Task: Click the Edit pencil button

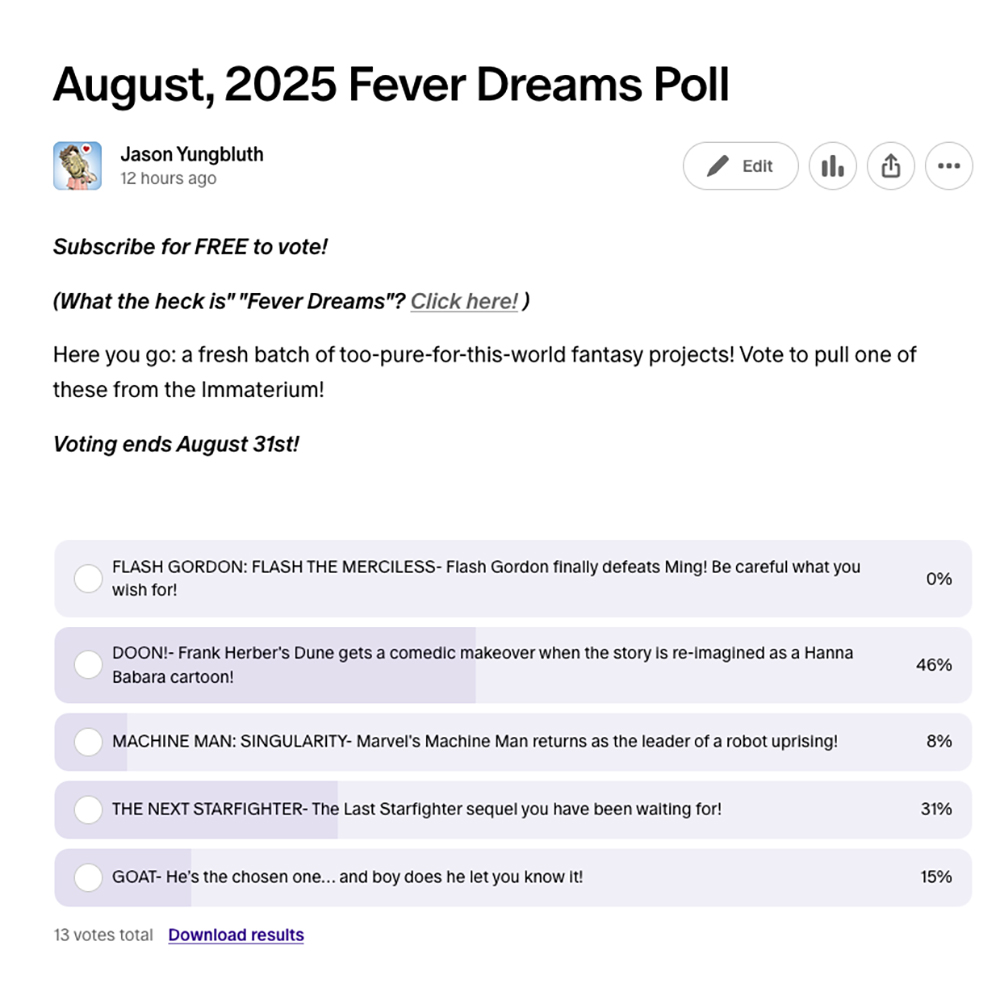Action: point(740,166)
